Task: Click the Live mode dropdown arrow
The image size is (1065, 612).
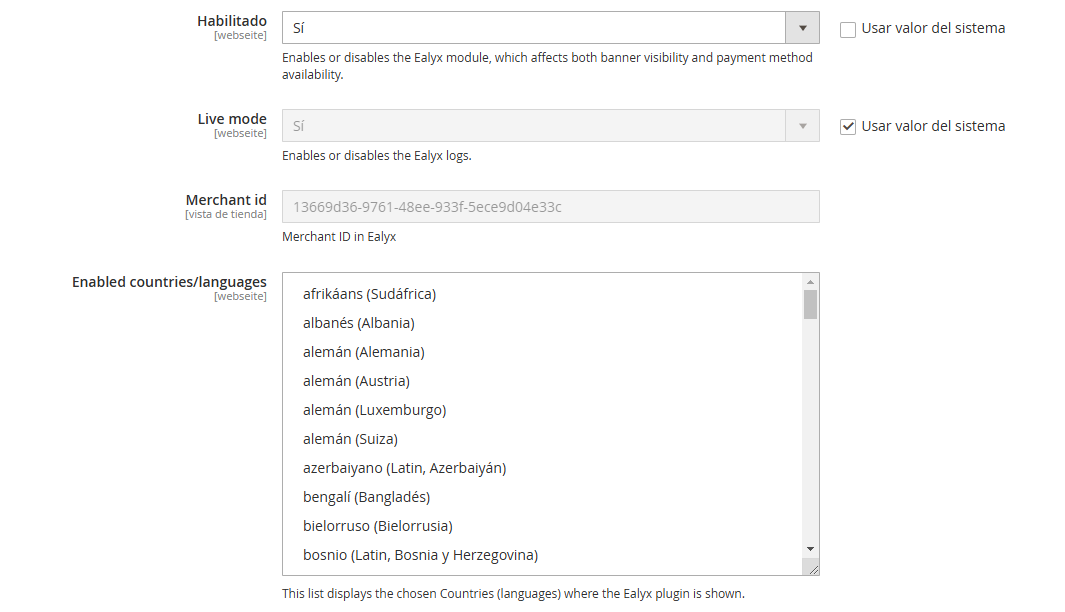Action: (x=802, y=126)
